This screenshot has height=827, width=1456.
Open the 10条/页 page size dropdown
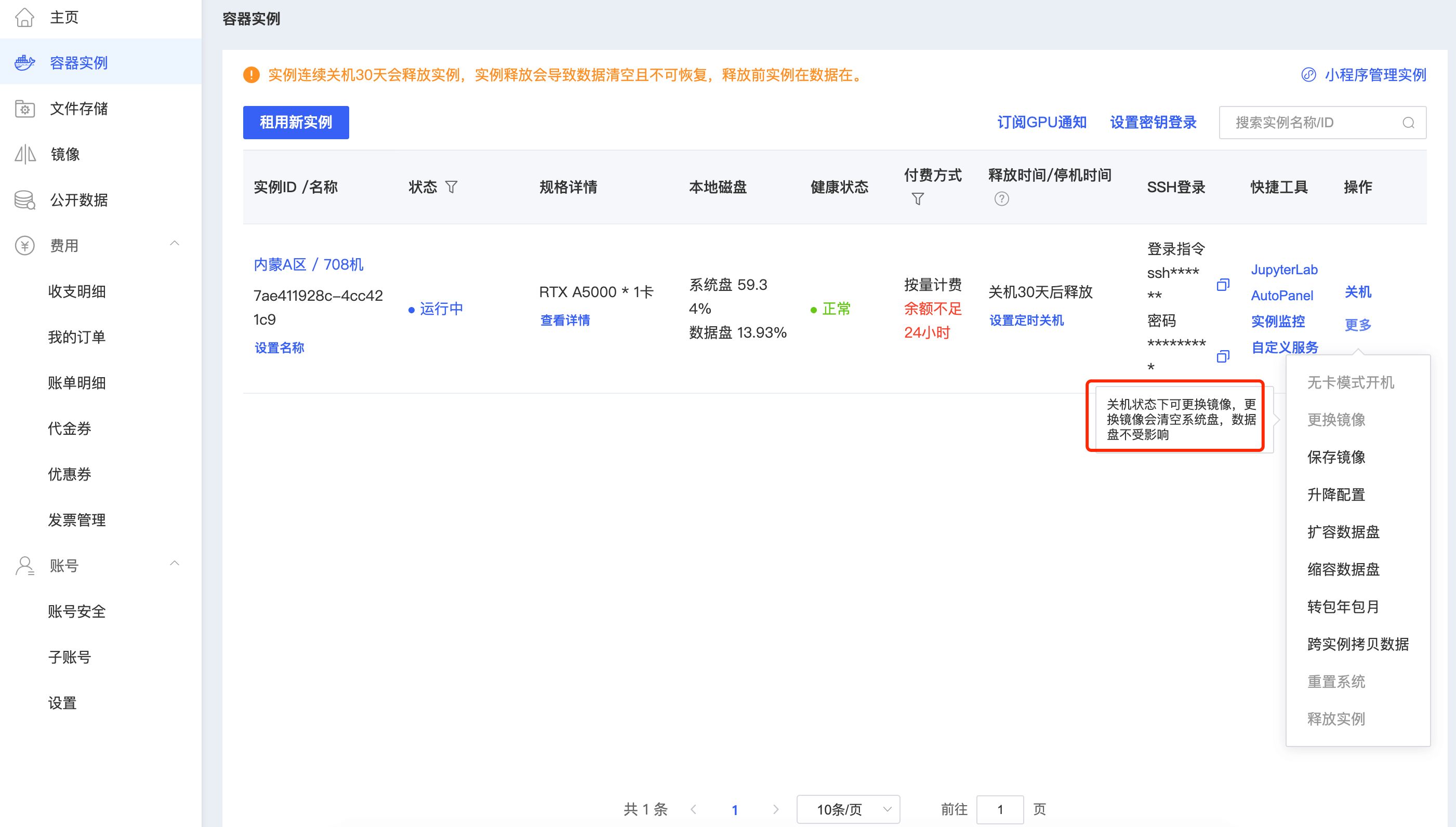click(848, 809)
